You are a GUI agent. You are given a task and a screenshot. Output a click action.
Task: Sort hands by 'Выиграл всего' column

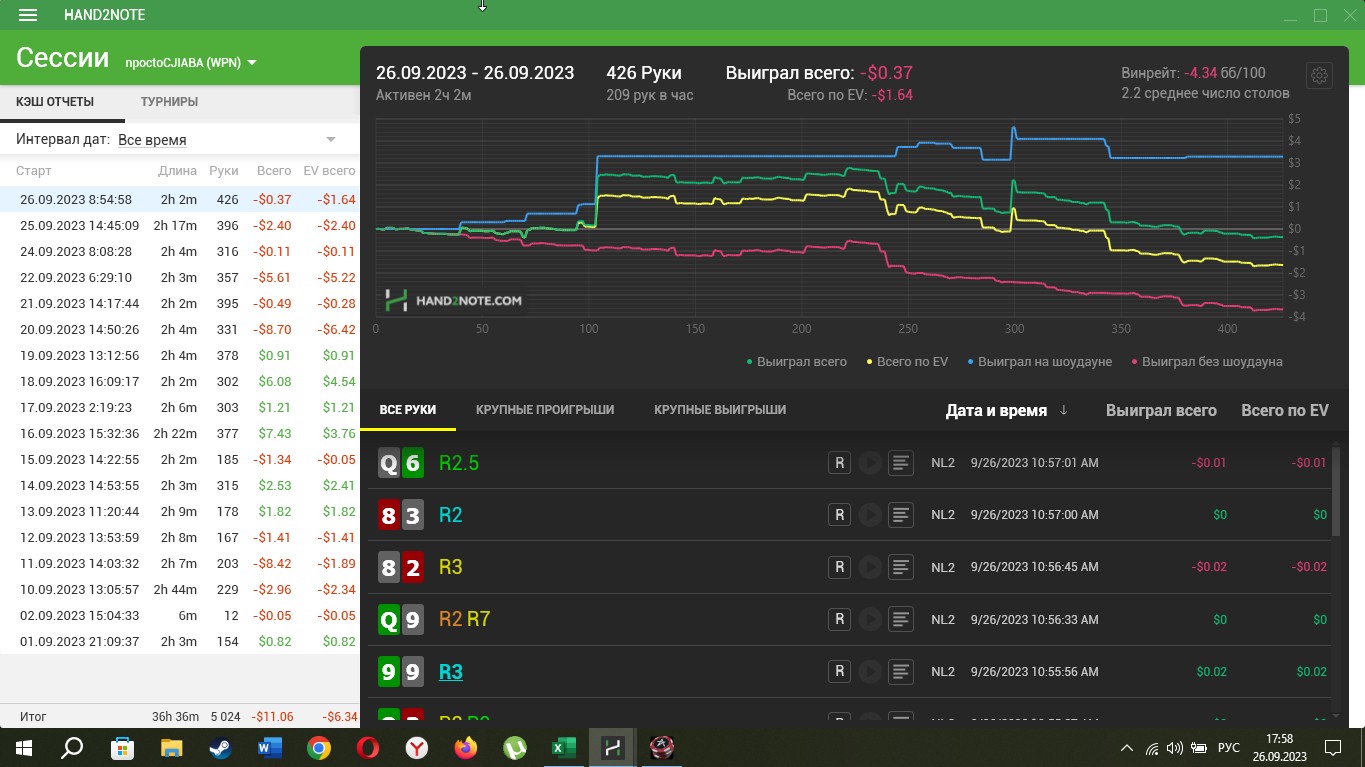pos(1161,410)
